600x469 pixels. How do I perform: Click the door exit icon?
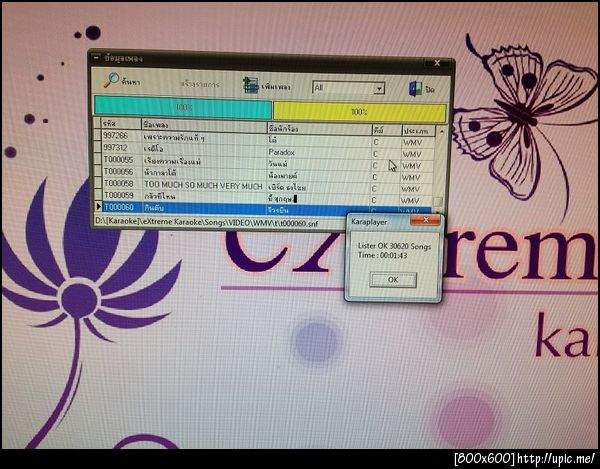416,89
